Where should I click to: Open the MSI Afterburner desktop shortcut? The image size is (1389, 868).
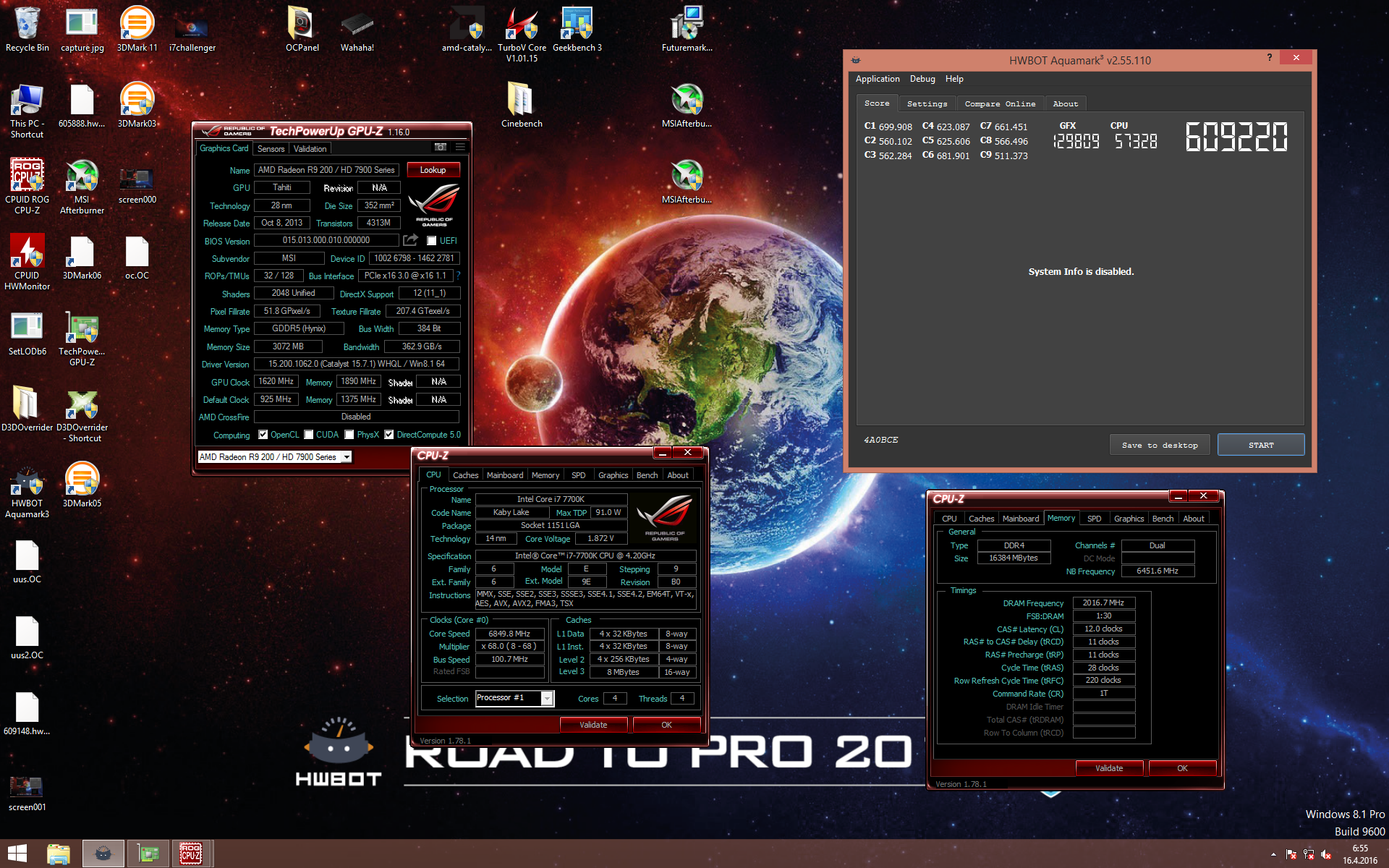82,186
